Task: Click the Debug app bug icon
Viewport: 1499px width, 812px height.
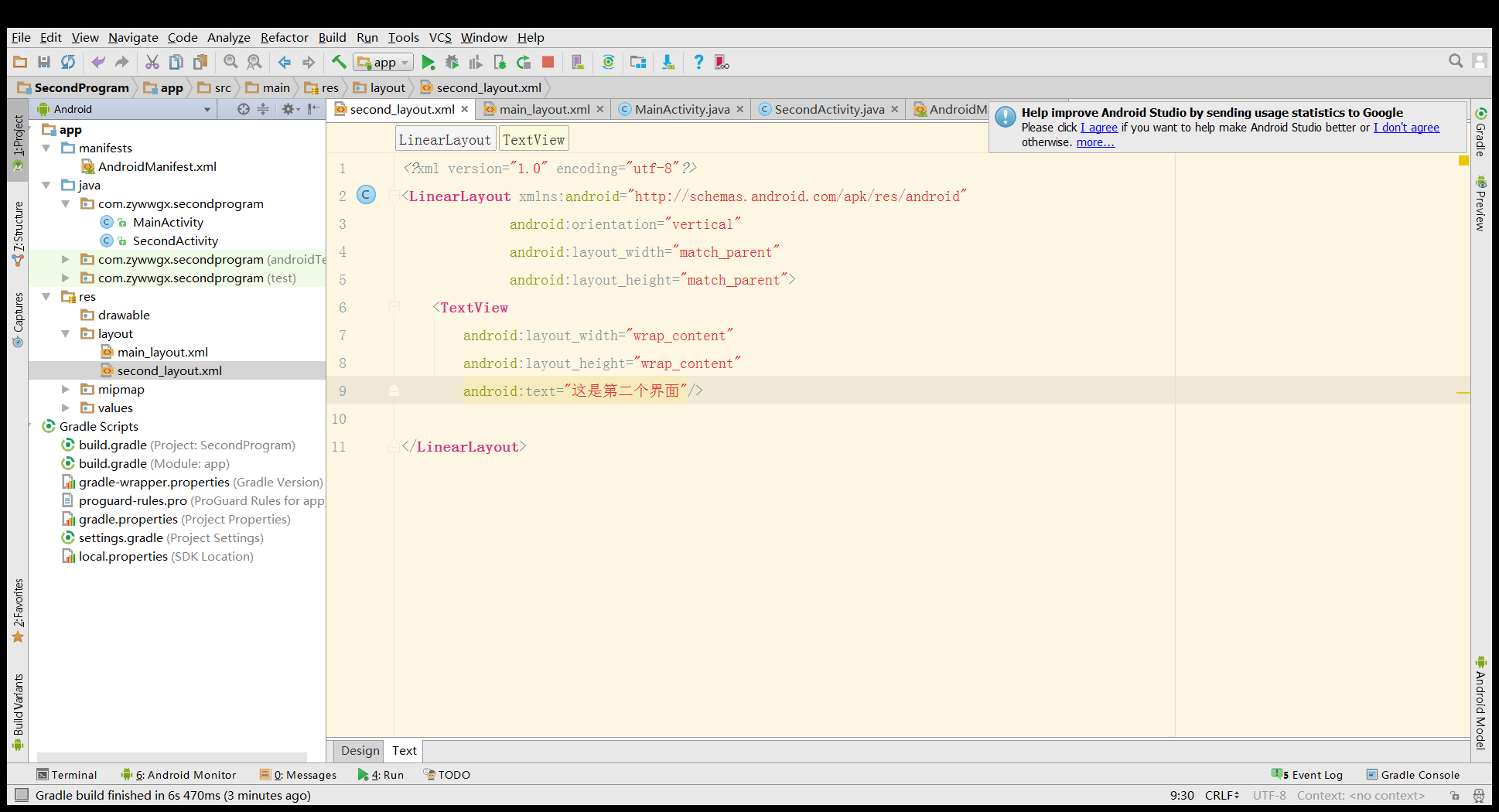Action: tap(452, 63)
